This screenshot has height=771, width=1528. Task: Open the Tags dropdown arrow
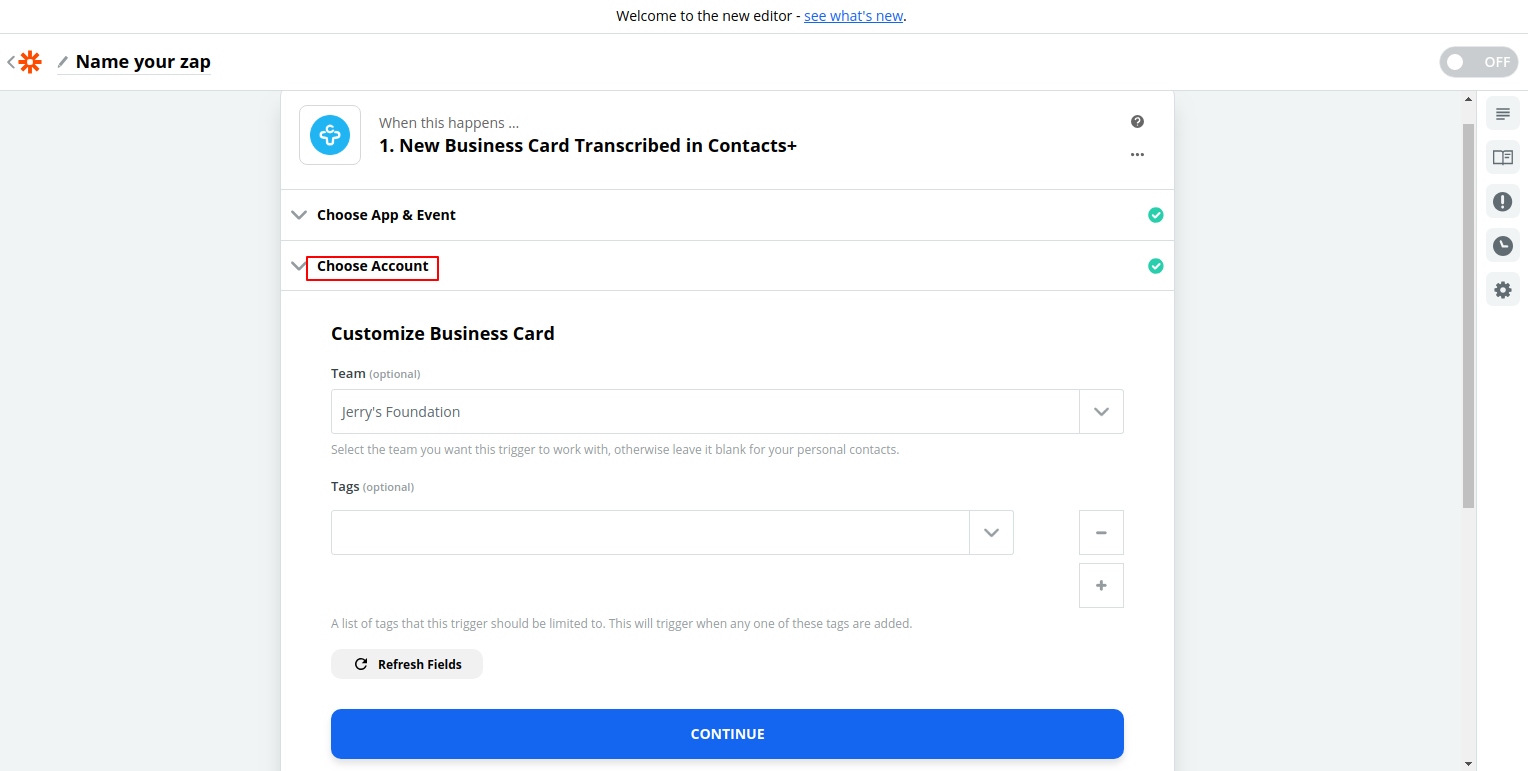tap(991, 533)
